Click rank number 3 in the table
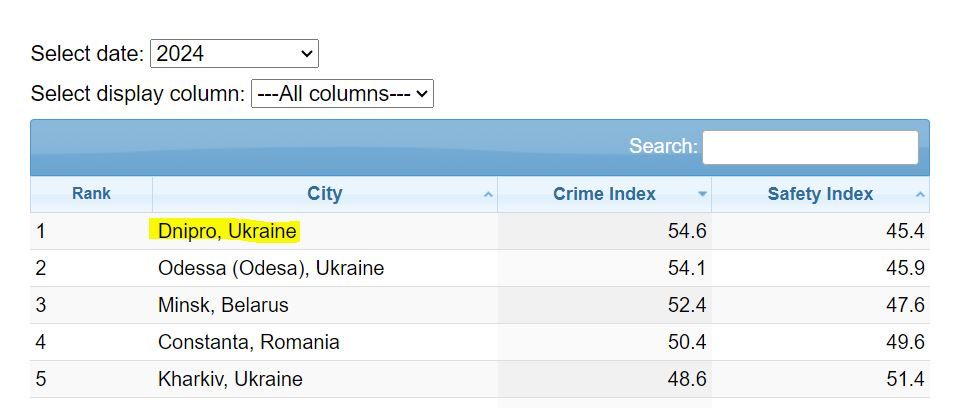978x408 pixels. tap(42, 305)
